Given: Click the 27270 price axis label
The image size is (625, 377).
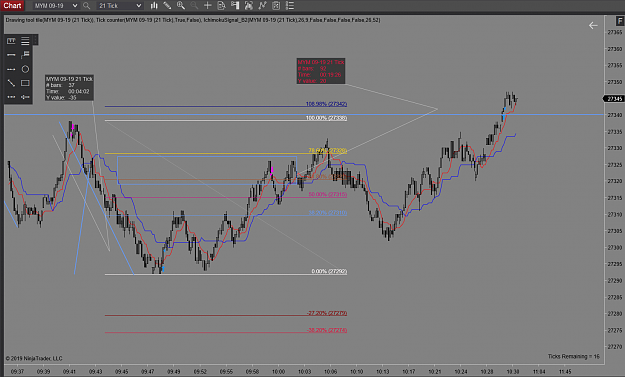Looking at the screenshot, I should [x=614, y=347].
